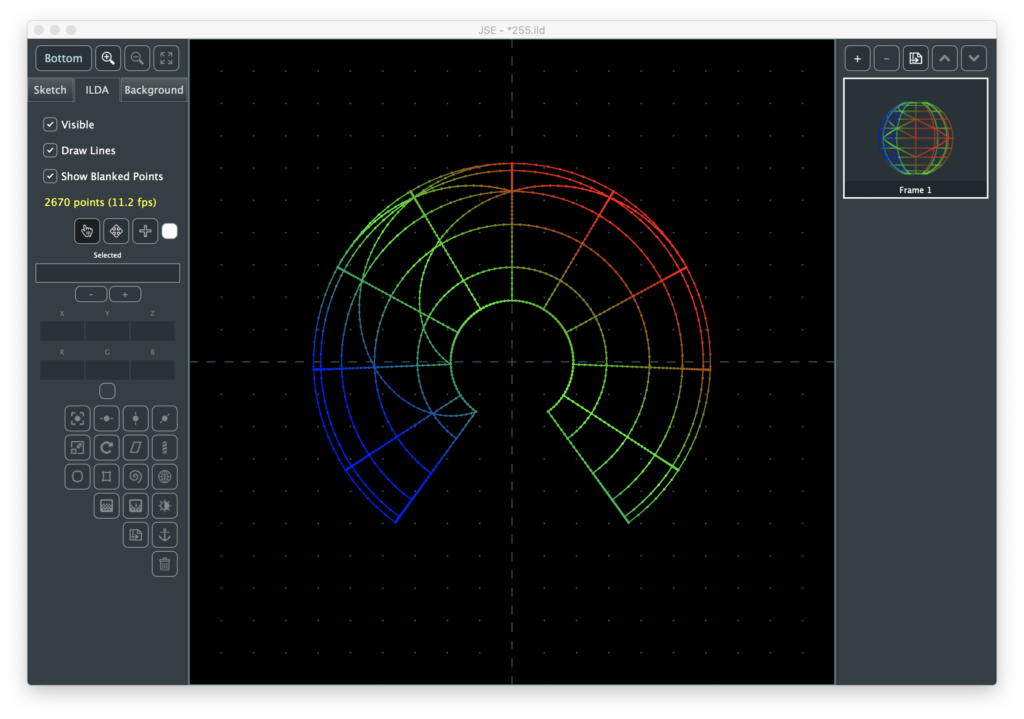Move frame down with the chevron-down button
The width and height of the screenshot is (1024, 719).
(x=974, y=58)
